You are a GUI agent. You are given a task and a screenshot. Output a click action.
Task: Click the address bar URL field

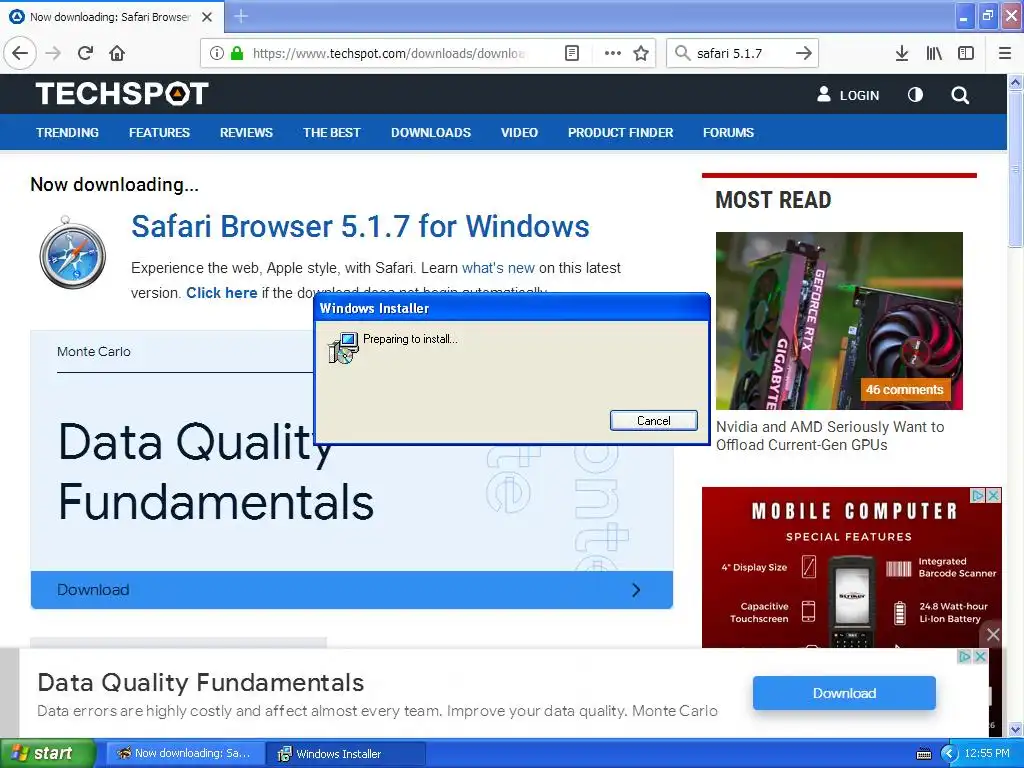[x=389, y=53]
